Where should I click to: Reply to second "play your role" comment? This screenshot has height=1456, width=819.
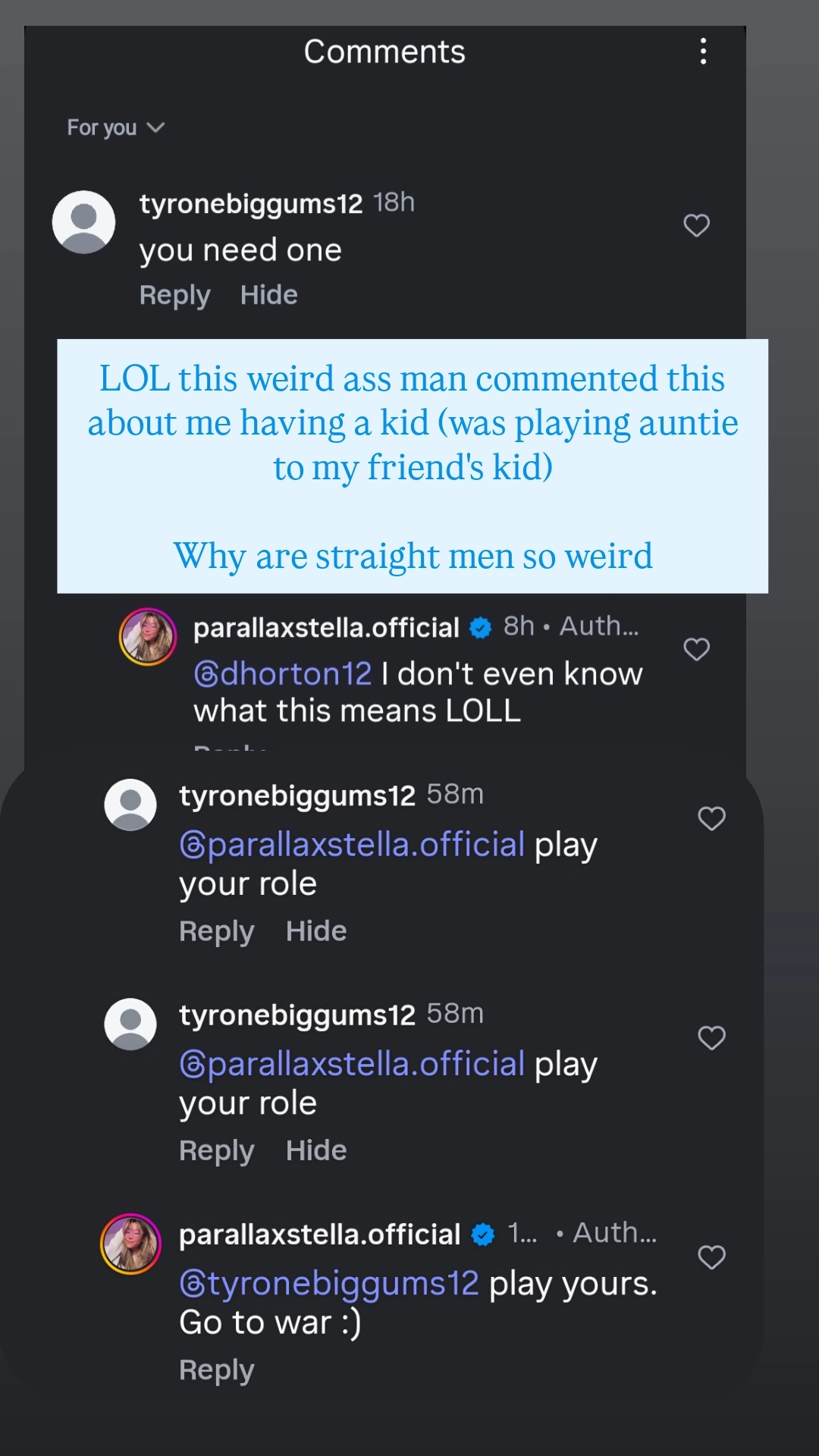coord(216,1150)
